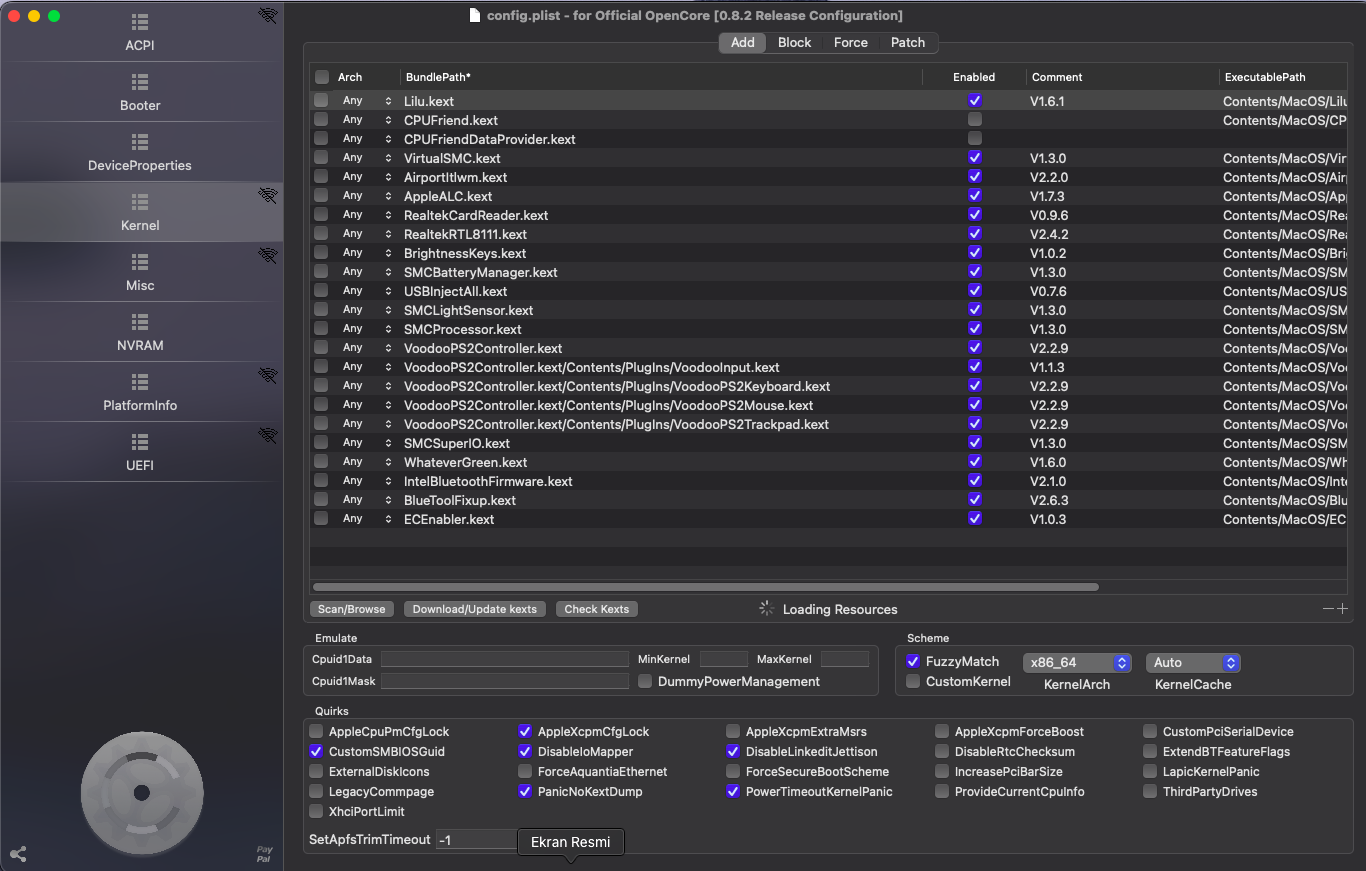Open the ACPI section icon
Screen dimensions: 1366x871
[140, 22]
